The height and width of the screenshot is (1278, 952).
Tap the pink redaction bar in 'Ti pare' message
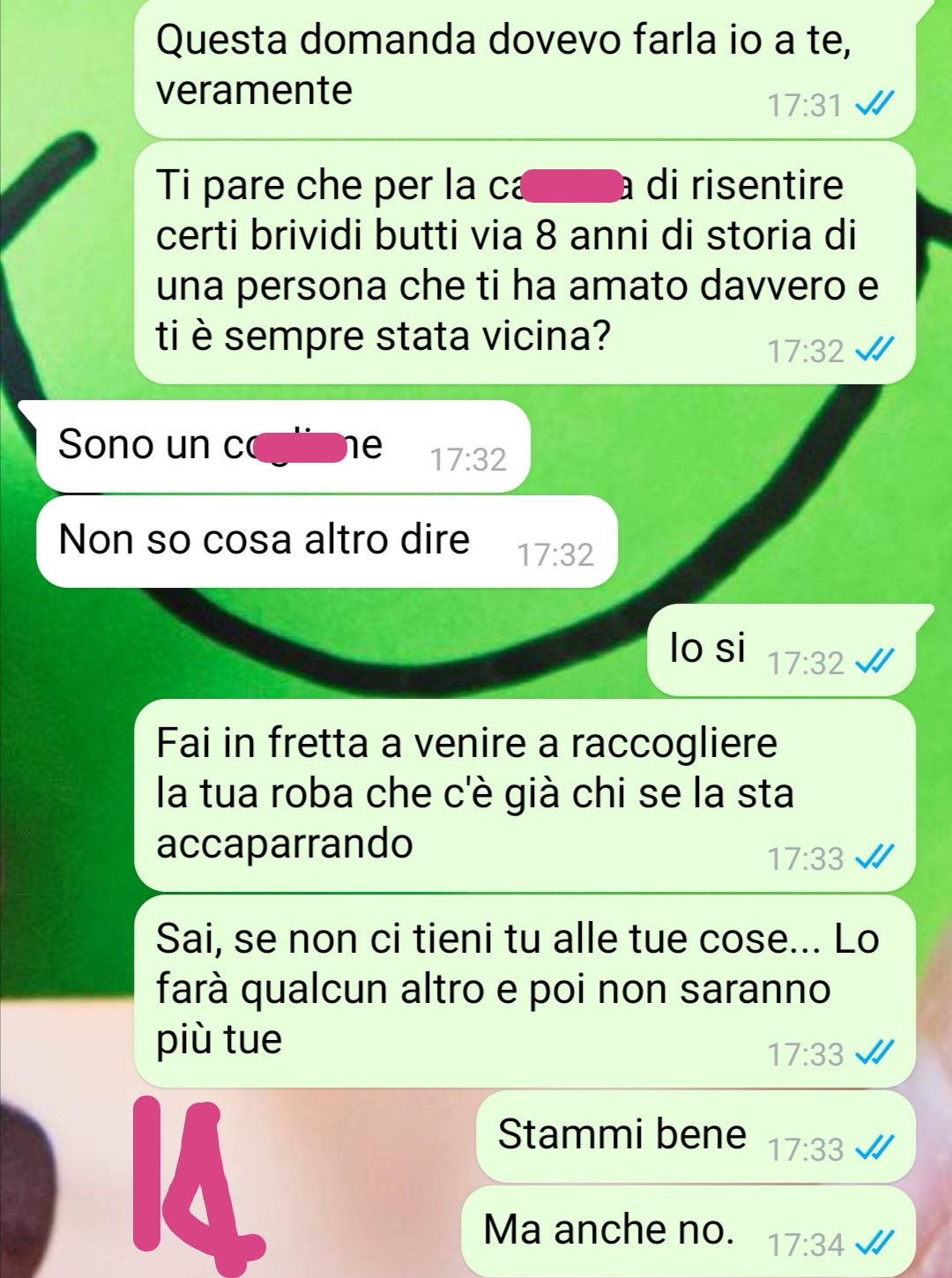pos(573,187)
